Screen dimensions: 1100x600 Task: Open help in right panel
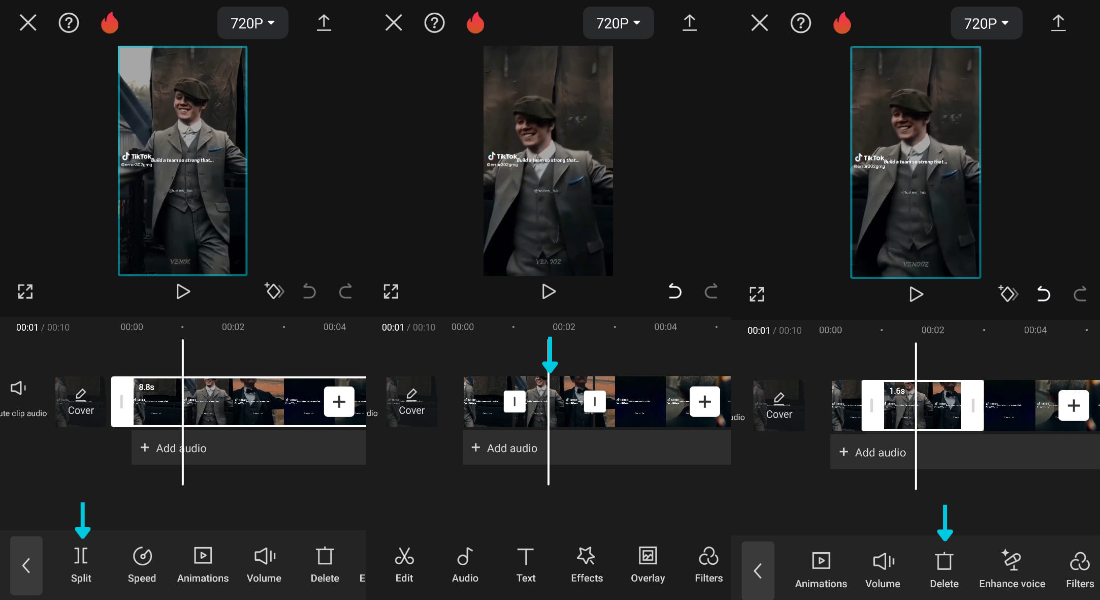tap(800, 23)
